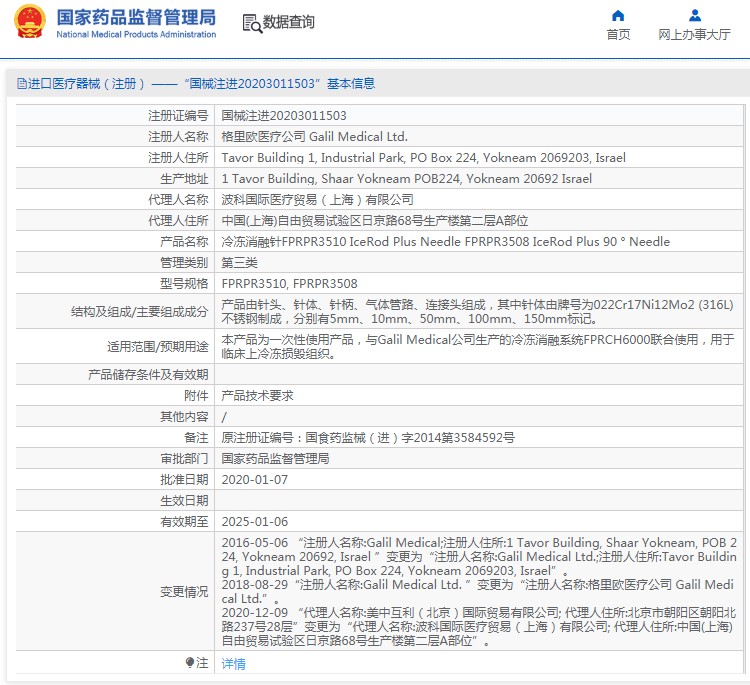Open the 数据查询 label

(288, 22)
